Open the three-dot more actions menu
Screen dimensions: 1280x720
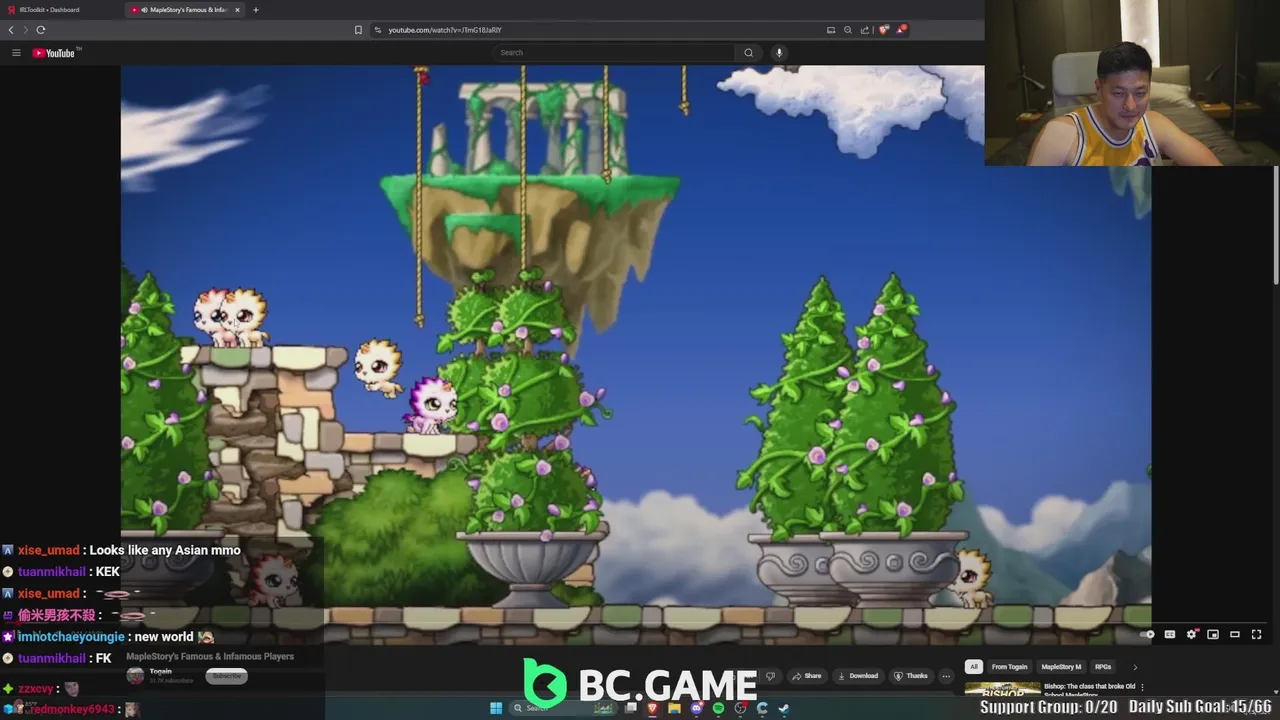pos(946,676)
